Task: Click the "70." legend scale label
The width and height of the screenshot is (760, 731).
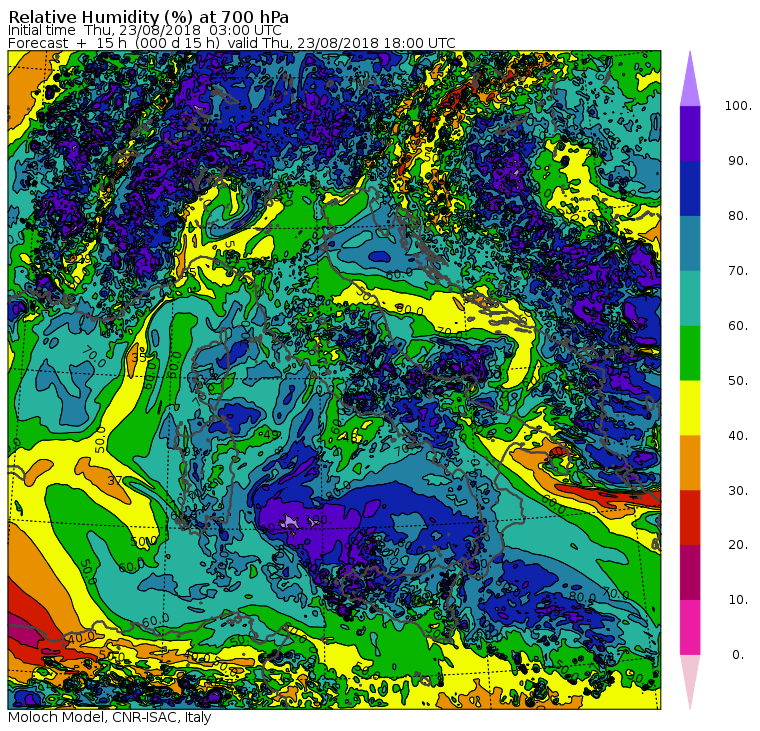Action: pos(738,270)
